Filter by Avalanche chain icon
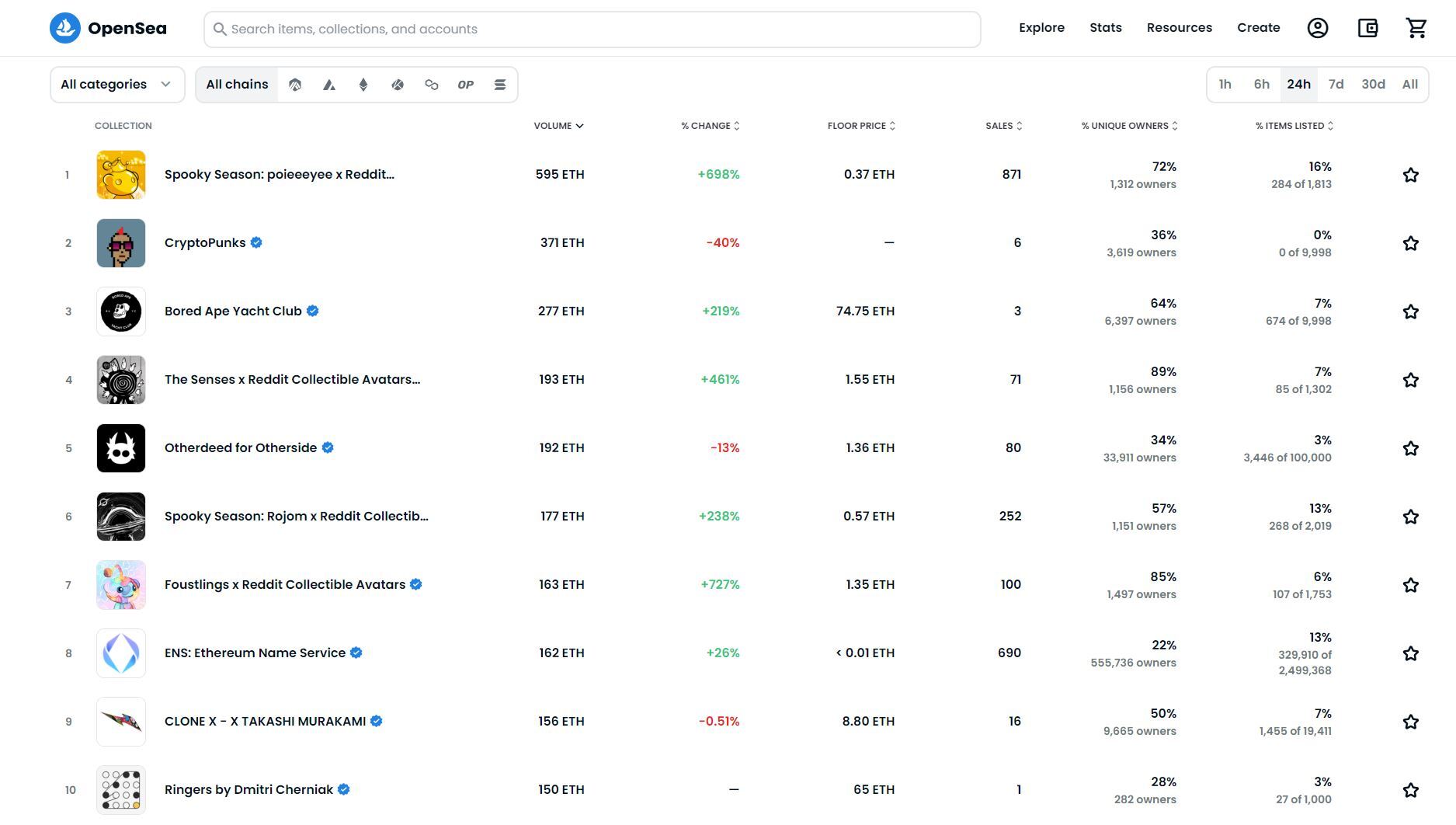 pos(329,85)
